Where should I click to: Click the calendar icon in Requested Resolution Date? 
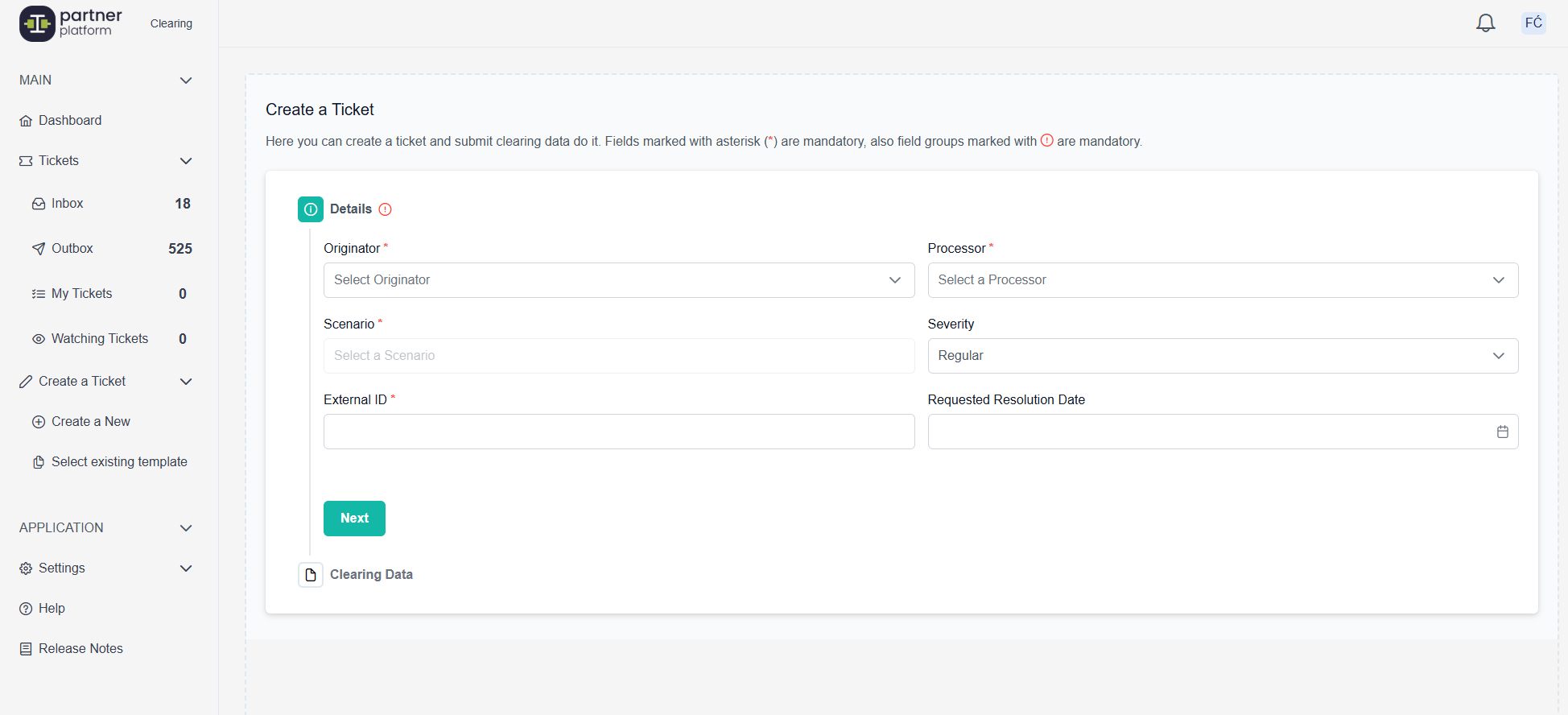[x=1502, y=432]
